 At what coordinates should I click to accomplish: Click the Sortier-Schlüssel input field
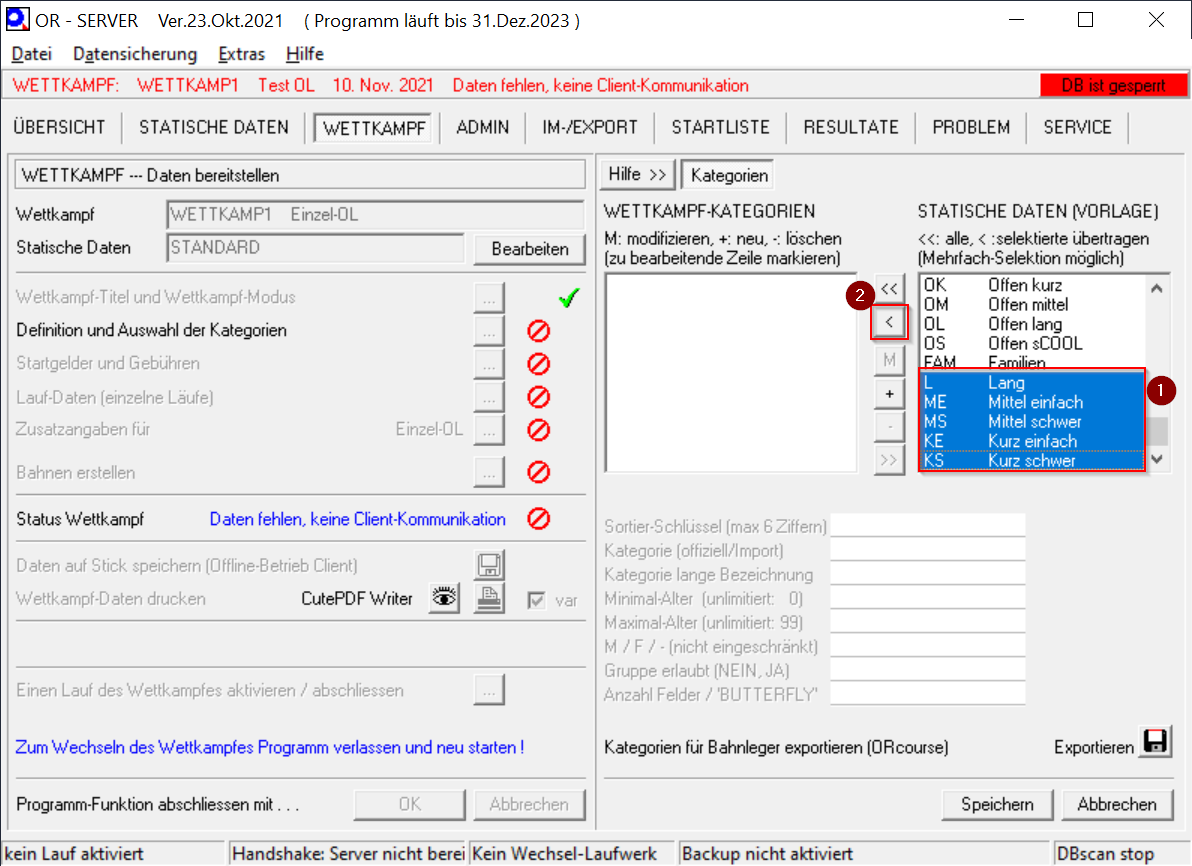pos(927,526)
